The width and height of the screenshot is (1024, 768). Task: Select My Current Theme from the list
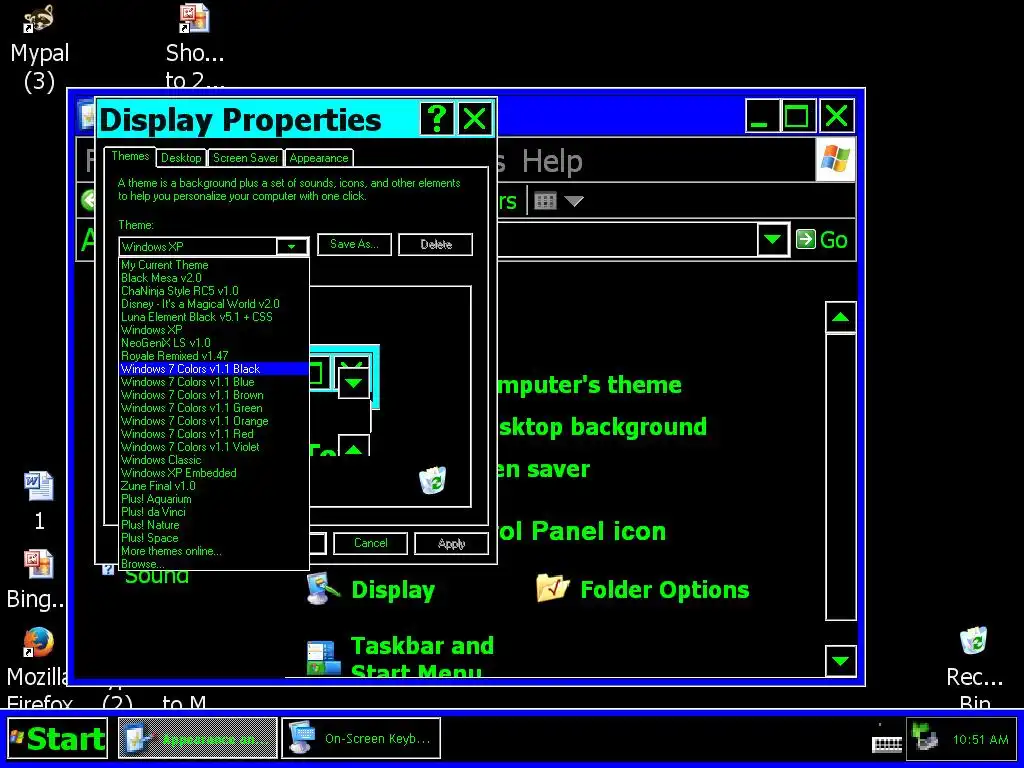(x=214, y=265)
